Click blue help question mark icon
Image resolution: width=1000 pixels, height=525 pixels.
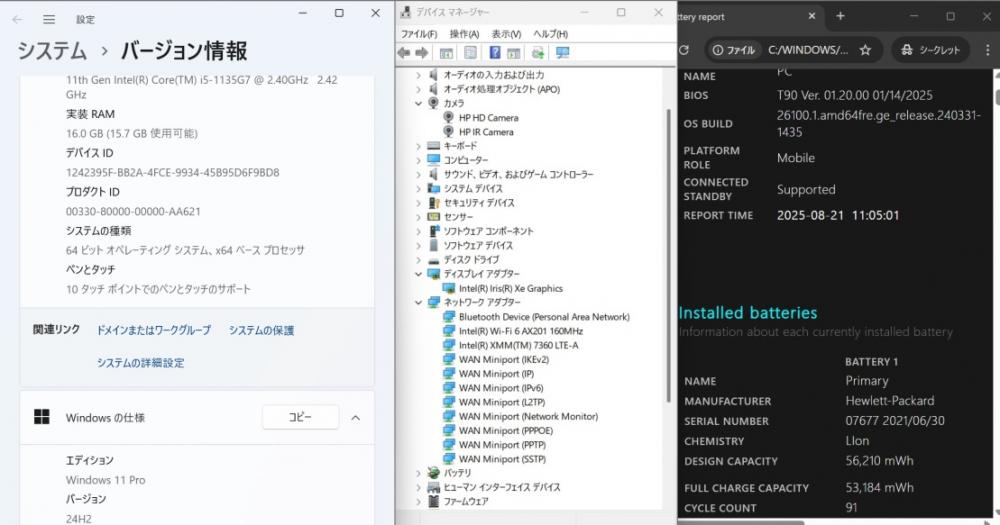coord(495,53)
